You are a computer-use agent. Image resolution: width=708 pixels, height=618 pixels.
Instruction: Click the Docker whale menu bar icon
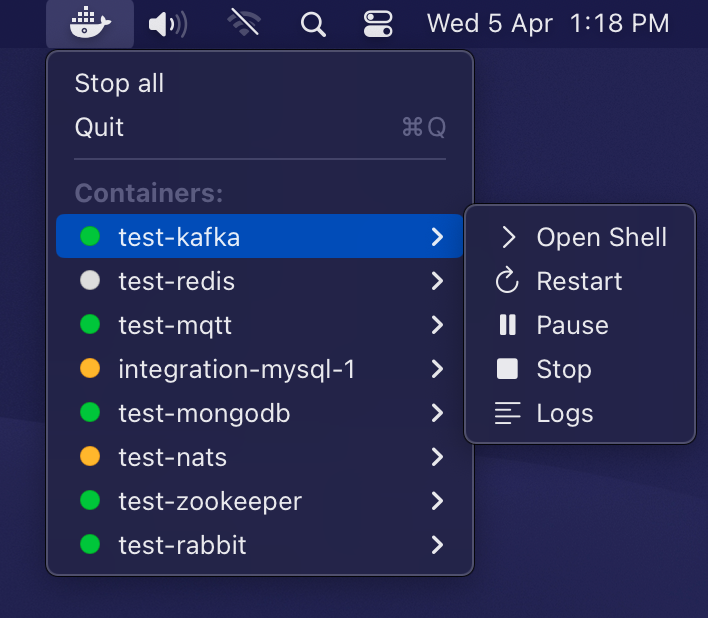tap(90, 23)
